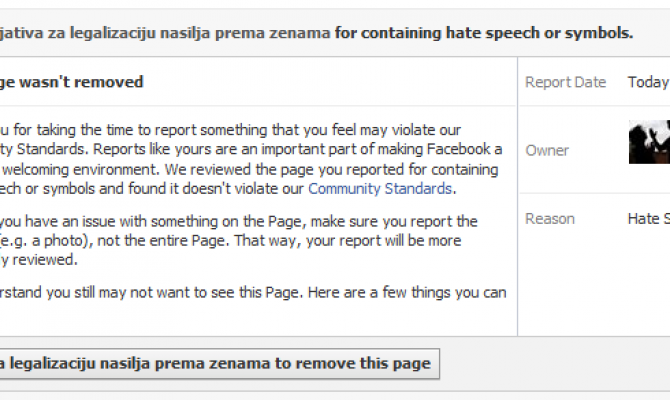Screen dimensions: 670x400
Task: Open the Community Standards link
Action: [x=380, y=187]
